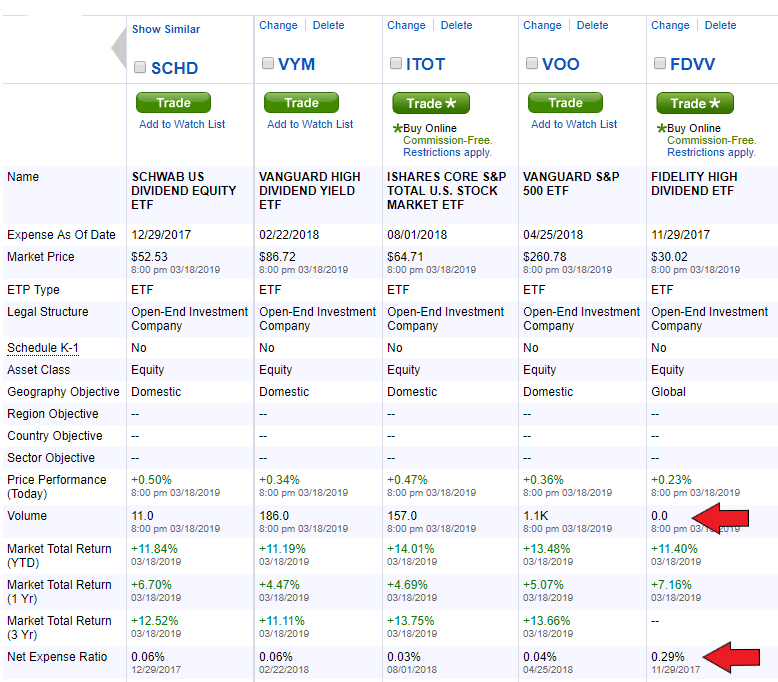Viewport: 778px width, 682px height.
Task: Click the starred Trade button for ITOT
Action: pos(430,103)
